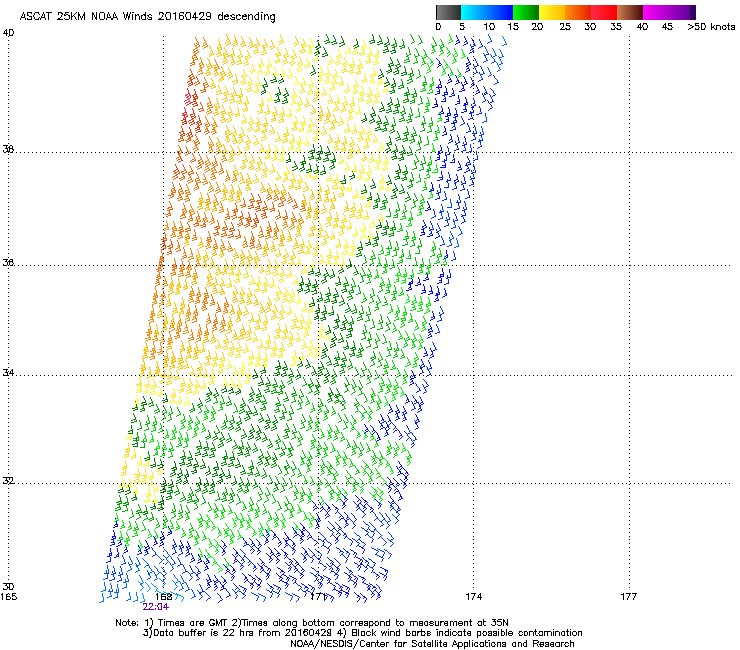
Task: Pick the red 30-35 knots color segment
Action: point(604,12)
